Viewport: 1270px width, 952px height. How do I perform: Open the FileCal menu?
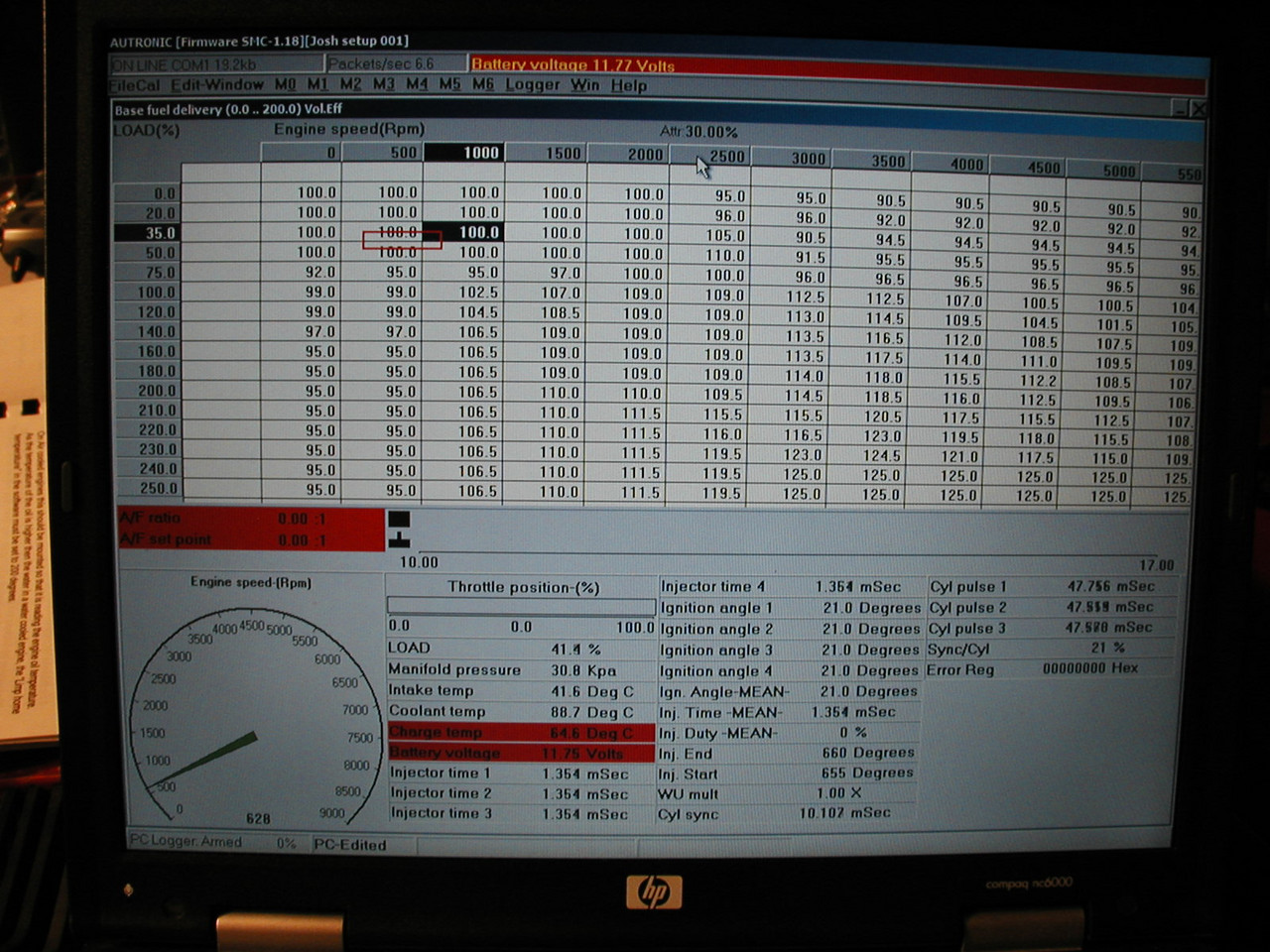[x=135, y=85]
